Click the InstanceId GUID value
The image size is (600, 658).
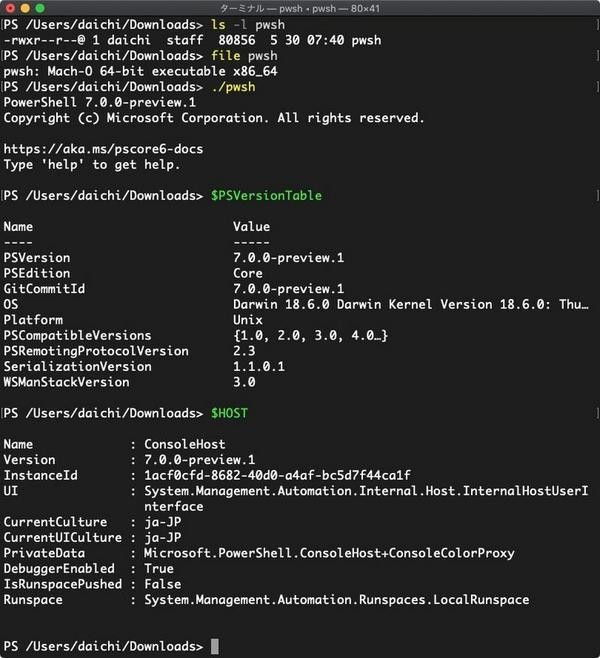pos(277,475)
